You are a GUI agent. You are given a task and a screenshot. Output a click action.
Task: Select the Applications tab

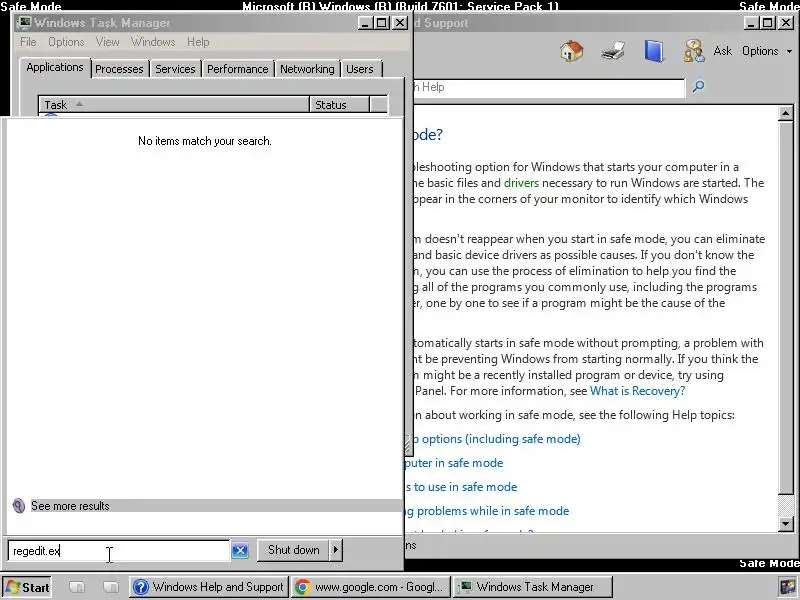click(55, 67)
